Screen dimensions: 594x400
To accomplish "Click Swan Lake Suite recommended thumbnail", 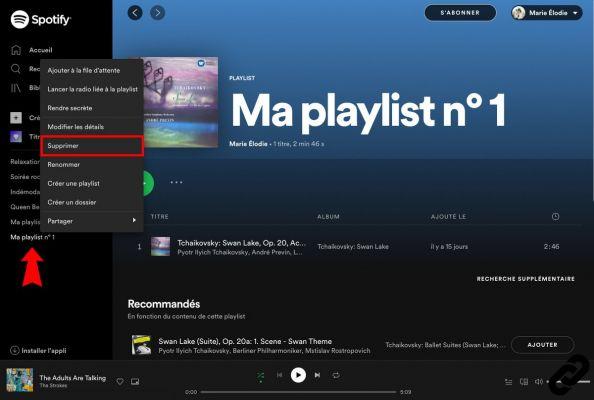I will click(x=141, y=345).
